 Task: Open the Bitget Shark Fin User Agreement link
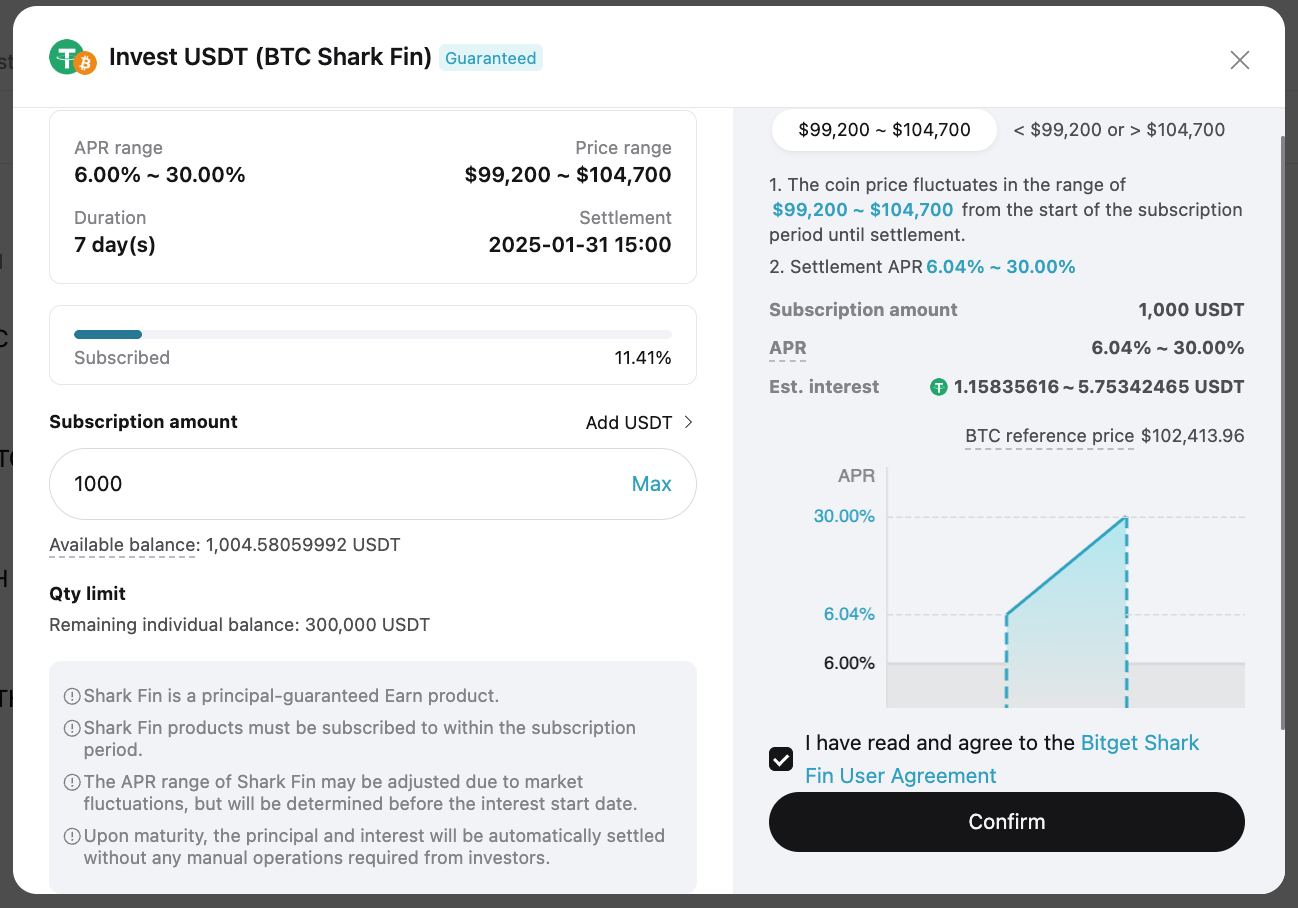coord(1002,759)
